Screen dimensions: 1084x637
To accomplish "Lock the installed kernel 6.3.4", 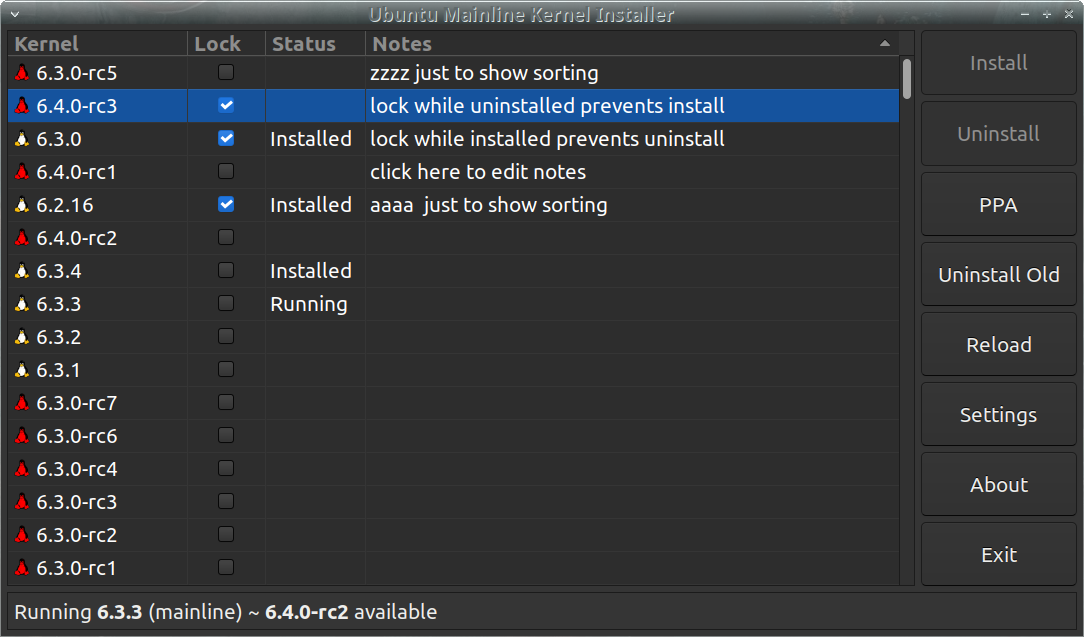I will click(x=226, y=270).
